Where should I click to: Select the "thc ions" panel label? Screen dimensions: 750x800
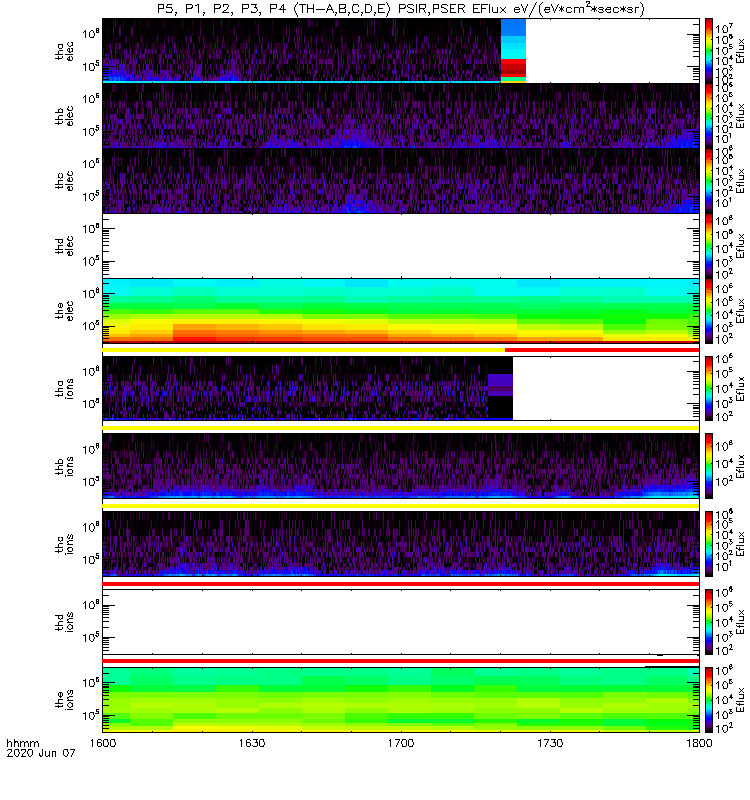tap(64, 544)
